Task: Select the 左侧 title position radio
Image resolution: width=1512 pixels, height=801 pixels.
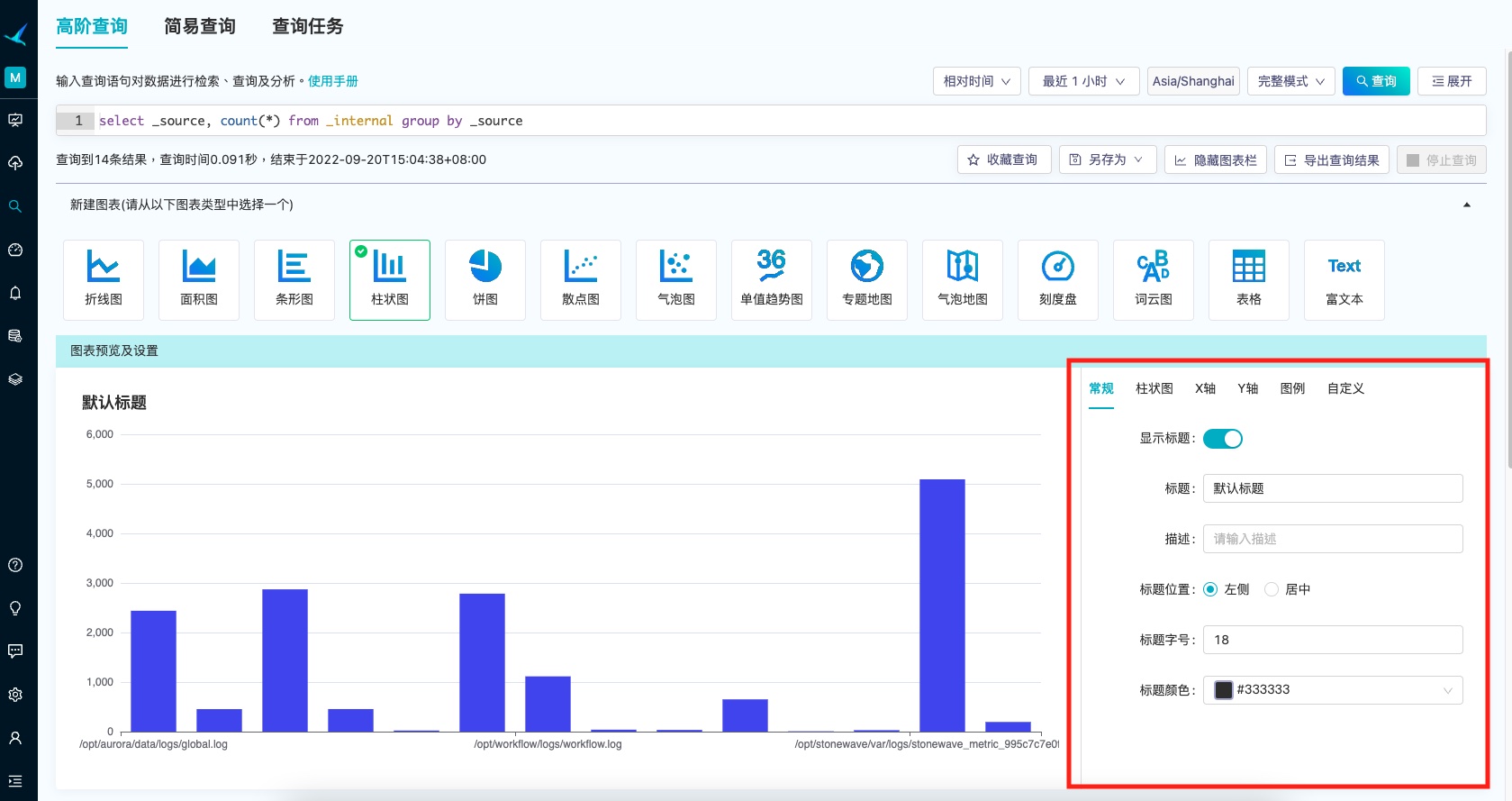Action: coord(1210,589)
